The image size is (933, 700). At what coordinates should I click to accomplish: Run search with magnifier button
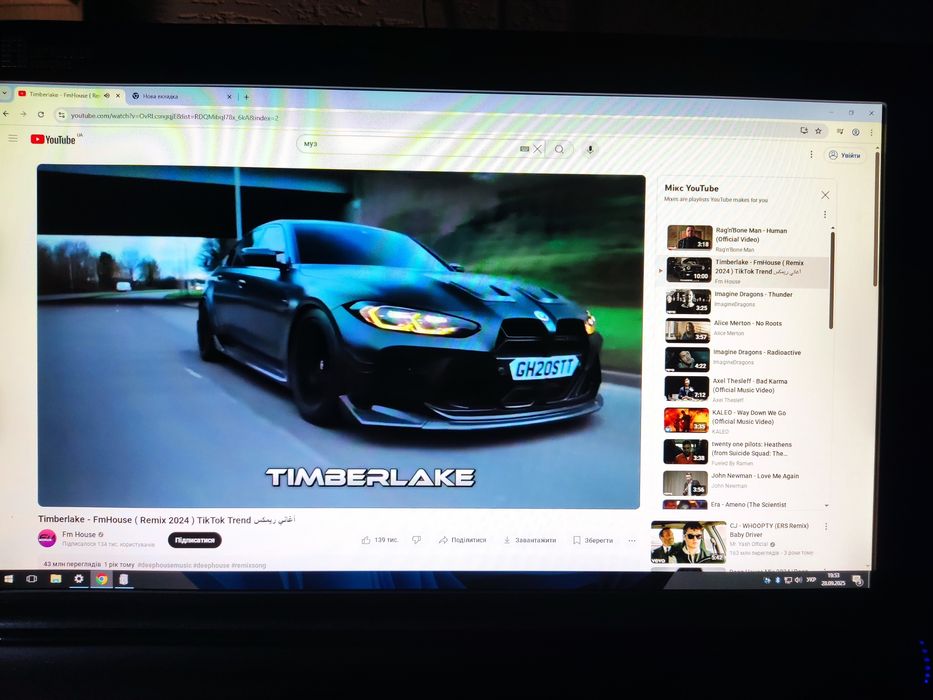559,149
